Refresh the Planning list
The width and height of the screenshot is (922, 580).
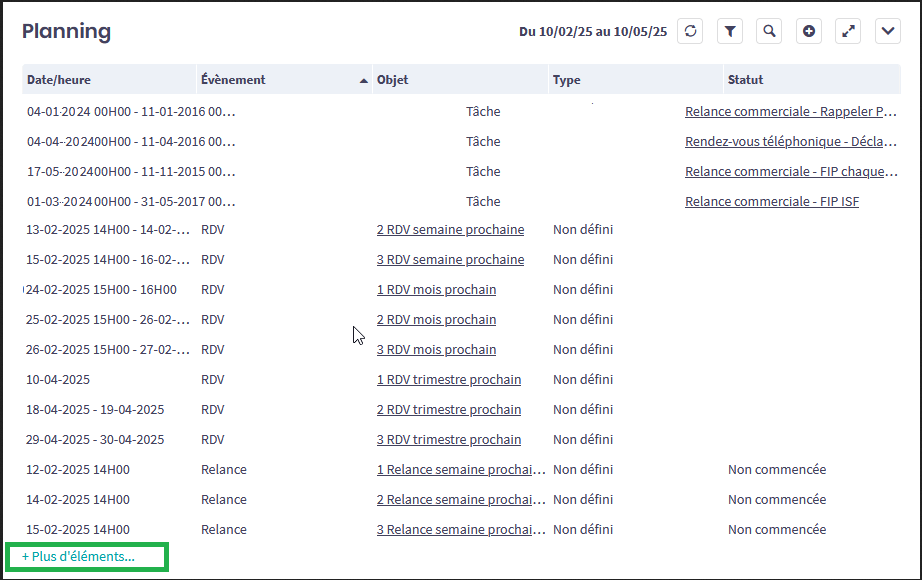point(690,32)
